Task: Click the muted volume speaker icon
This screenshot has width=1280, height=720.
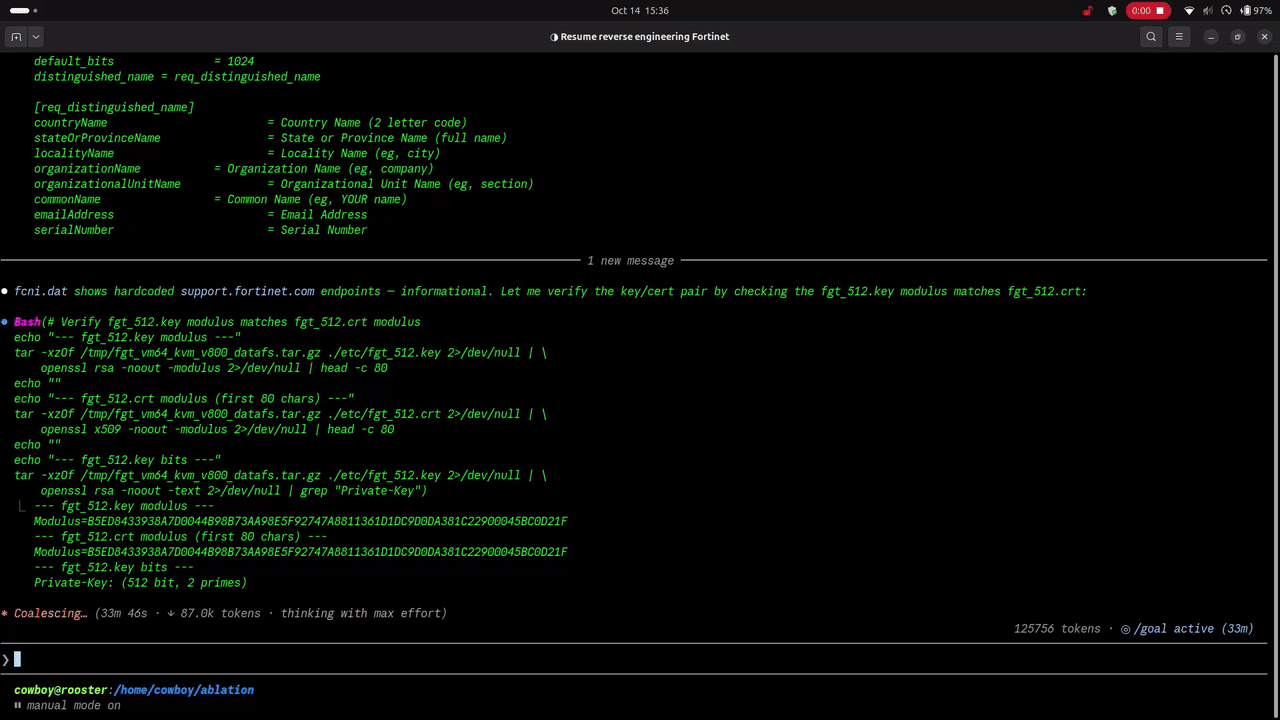Action: 1208,11
